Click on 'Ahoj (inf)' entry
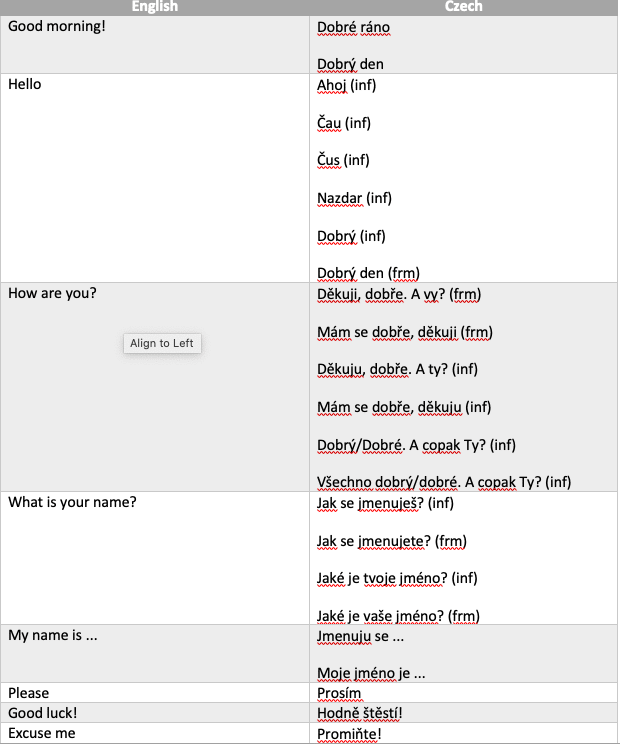The image size is (620, 744). 346,85
